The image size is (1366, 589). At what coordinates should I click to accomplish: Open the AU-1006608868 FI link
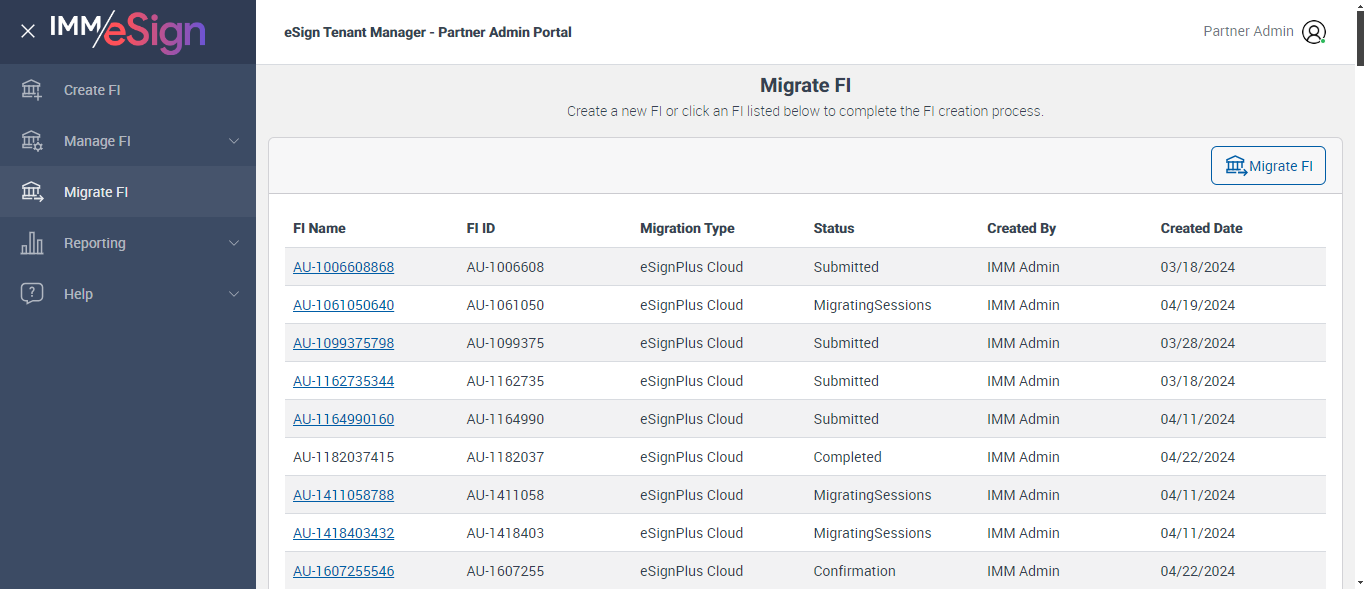click(343, 267)
